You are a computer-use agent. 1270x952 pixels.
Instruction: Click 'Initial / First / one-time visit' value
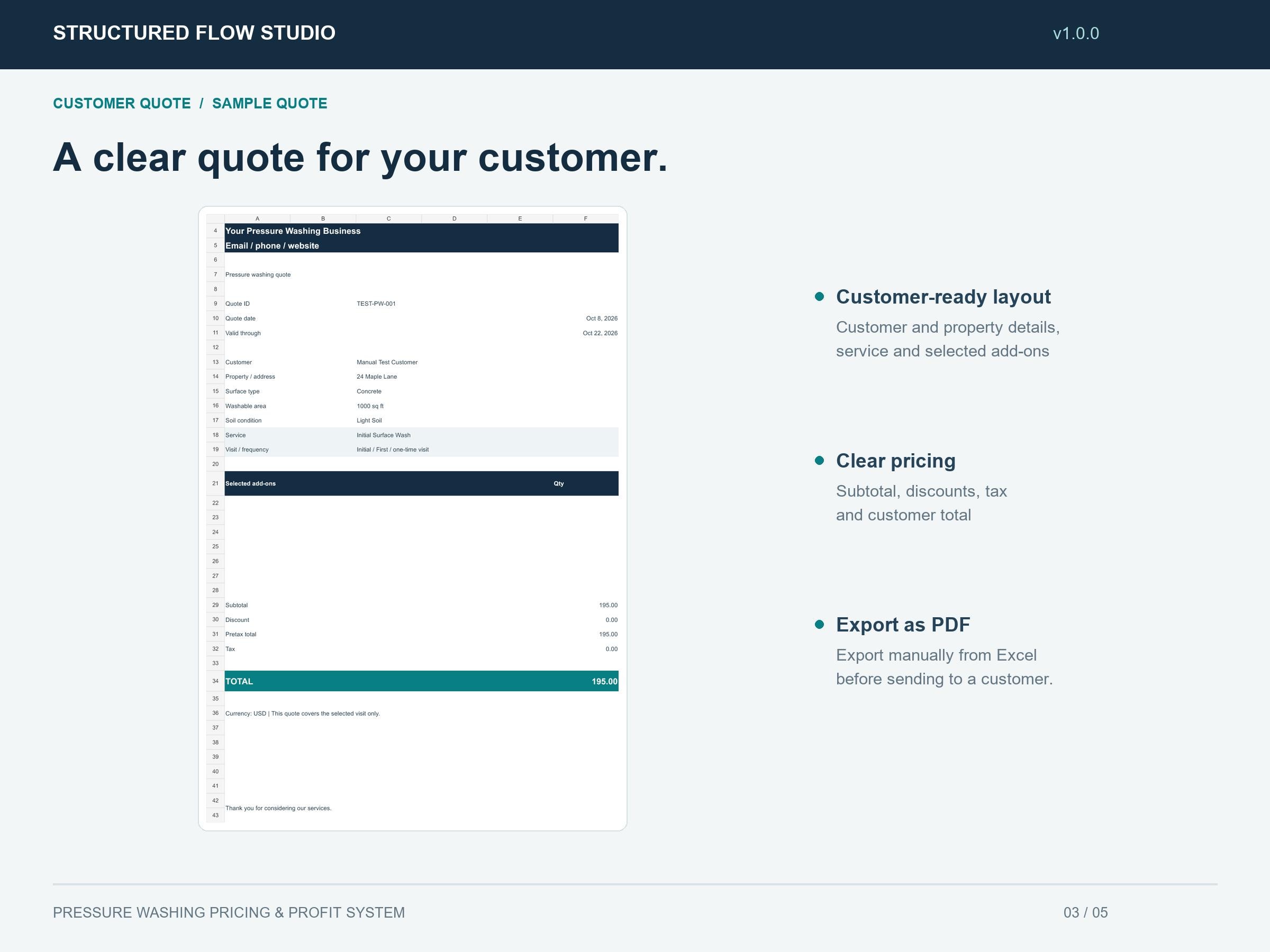point(393,450)
